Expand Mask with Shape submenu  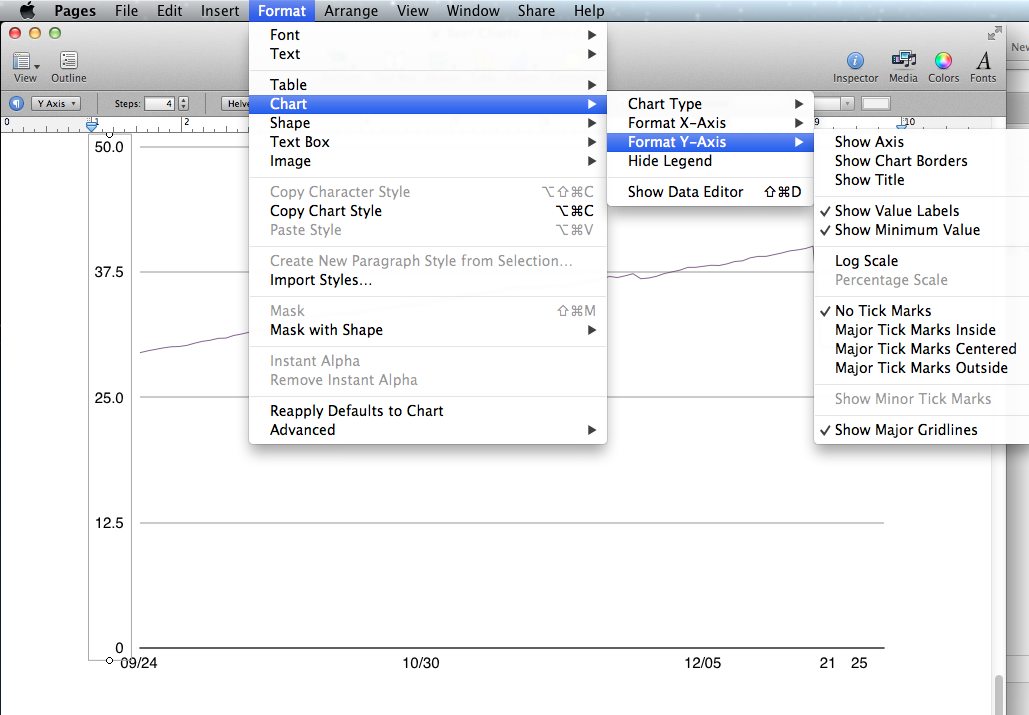pyautogui.click(x=428, y=329)
